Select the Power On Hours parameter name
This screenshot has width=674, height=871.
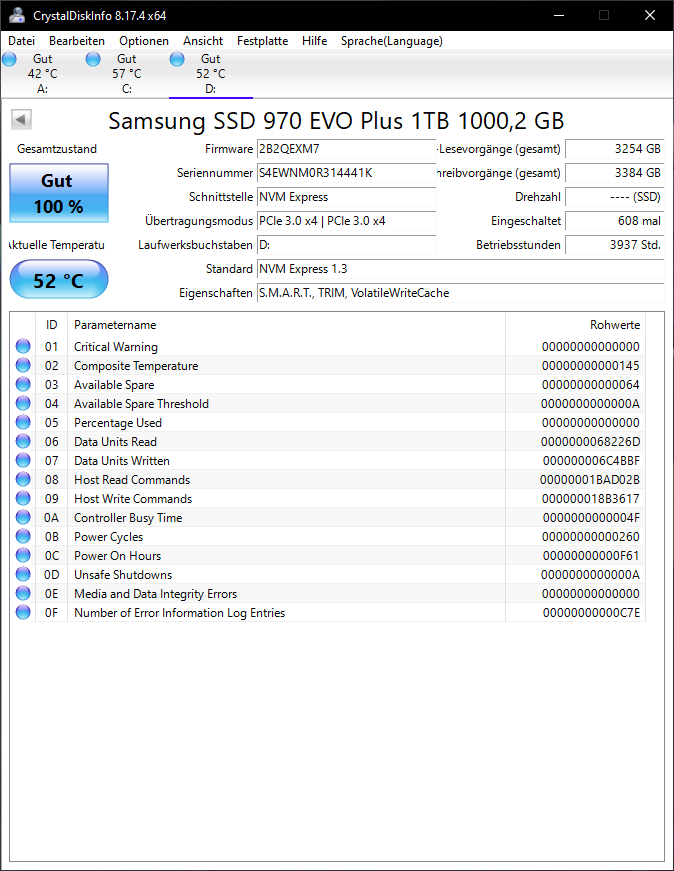(x=118, y=555)
